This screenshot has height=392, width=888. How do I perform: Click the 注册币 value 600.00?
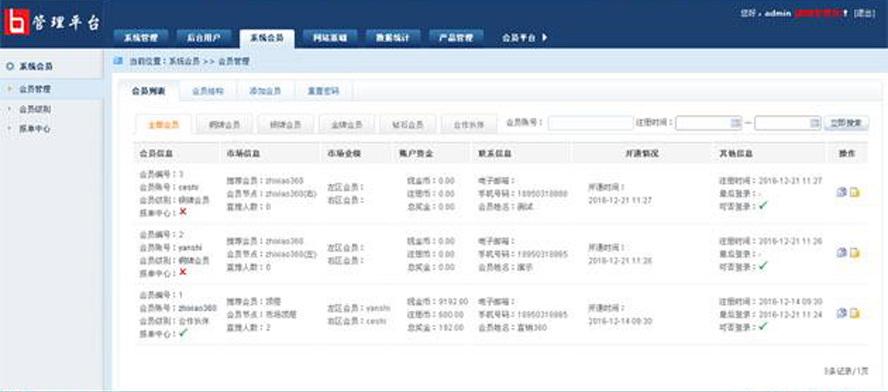(x=451, y=314)
